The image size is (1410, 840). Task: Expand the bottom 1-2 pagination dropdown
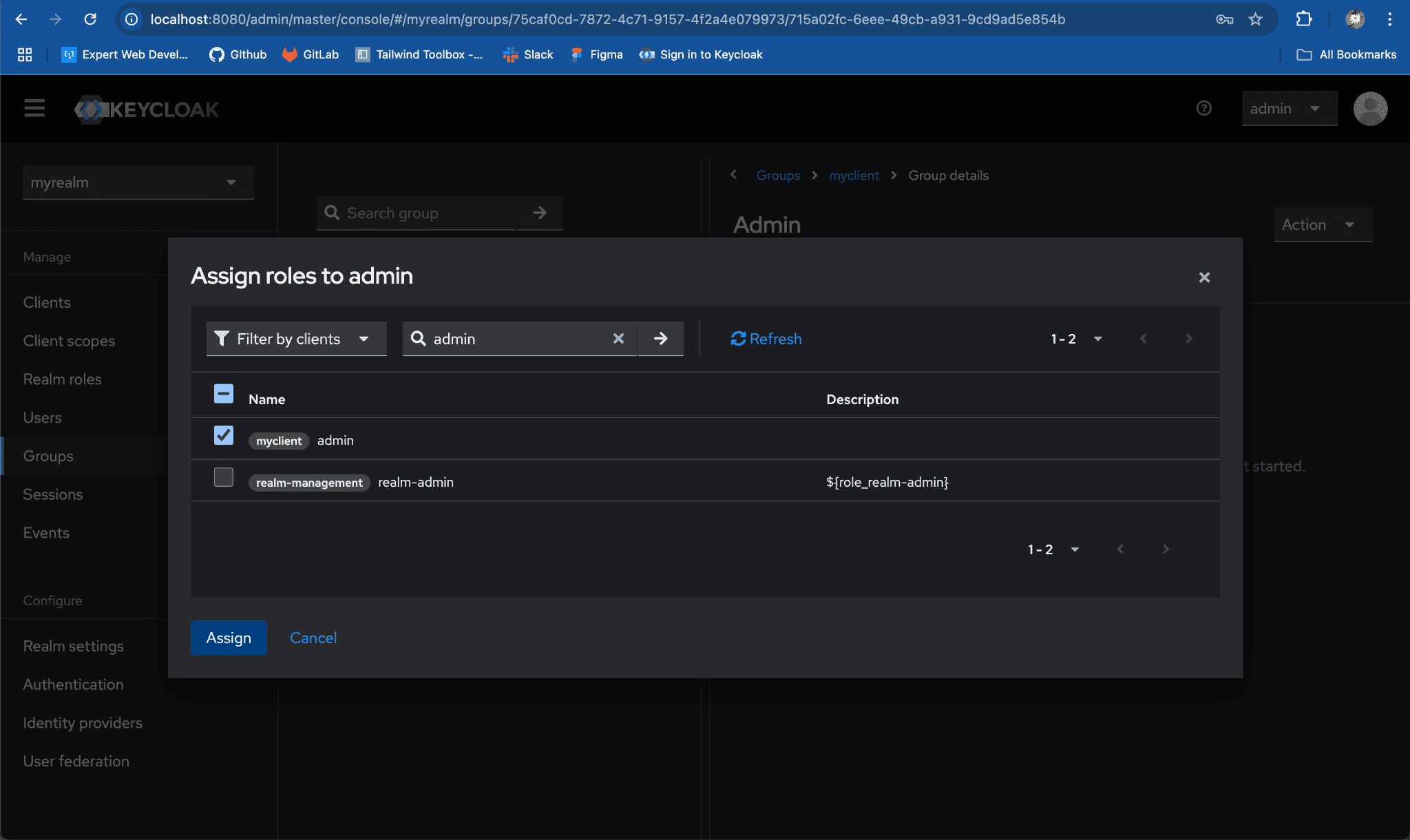click(1053, 549)
